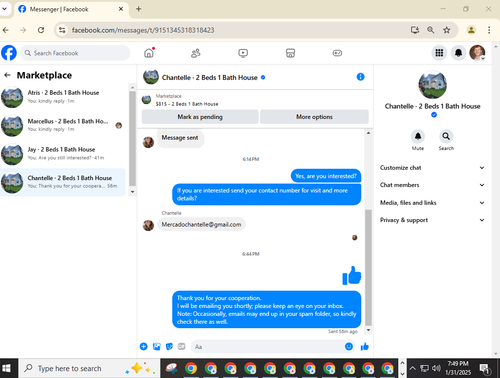
Task: Open the Menu grid icon
Action: (439, 53)
